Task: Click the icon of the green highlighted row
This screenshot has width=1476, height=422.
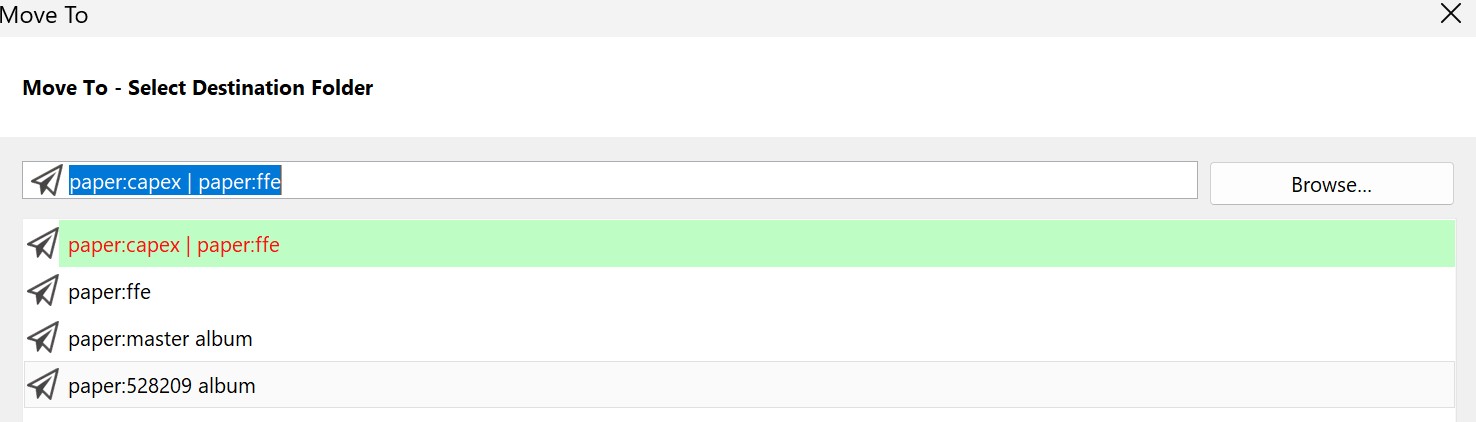Action: (42, 244)
